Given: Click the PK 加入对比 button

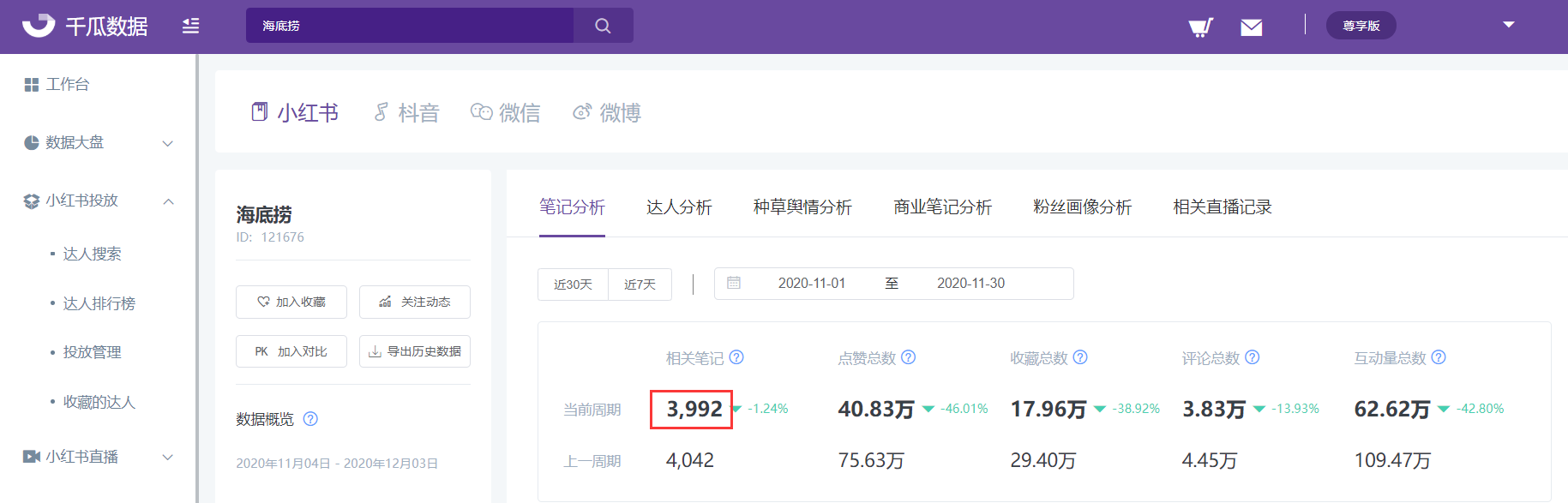Looking at the screenshot, I should coord(291,351).
